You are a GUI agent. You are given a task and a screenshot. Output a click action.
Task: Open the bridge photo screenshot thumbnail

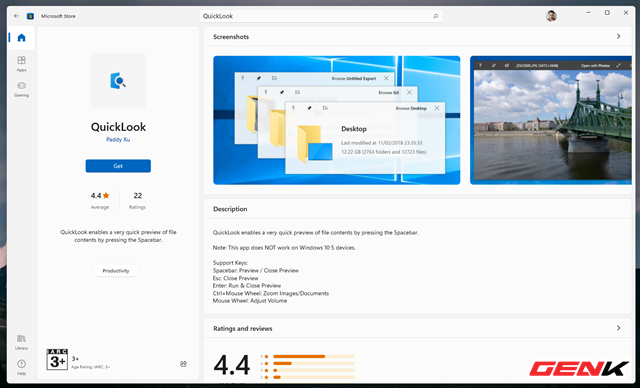[551, 120]
